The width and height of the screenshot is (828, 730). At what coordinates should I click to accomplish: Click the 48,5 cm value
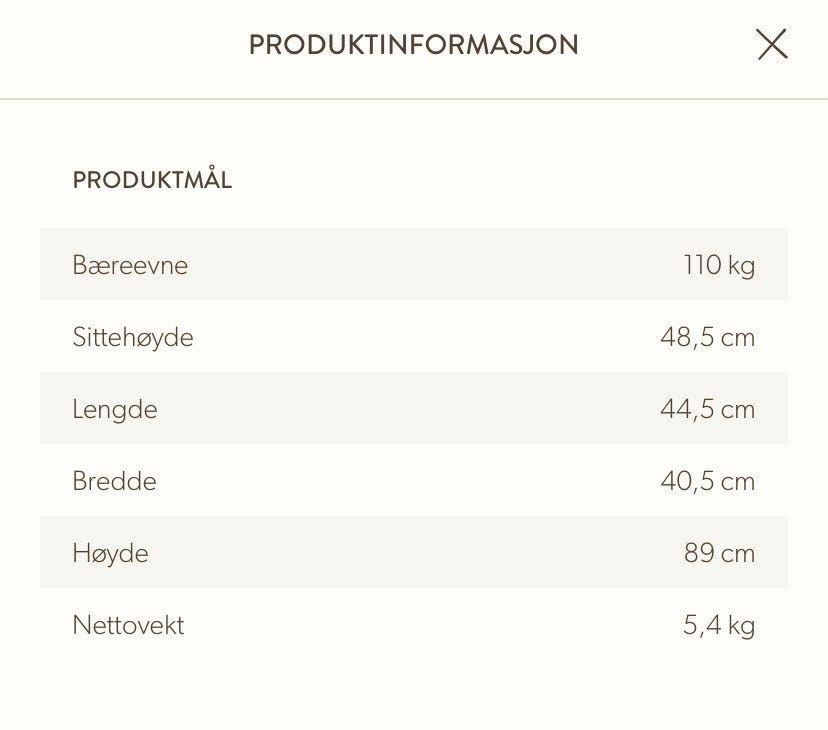coord(708,337)
